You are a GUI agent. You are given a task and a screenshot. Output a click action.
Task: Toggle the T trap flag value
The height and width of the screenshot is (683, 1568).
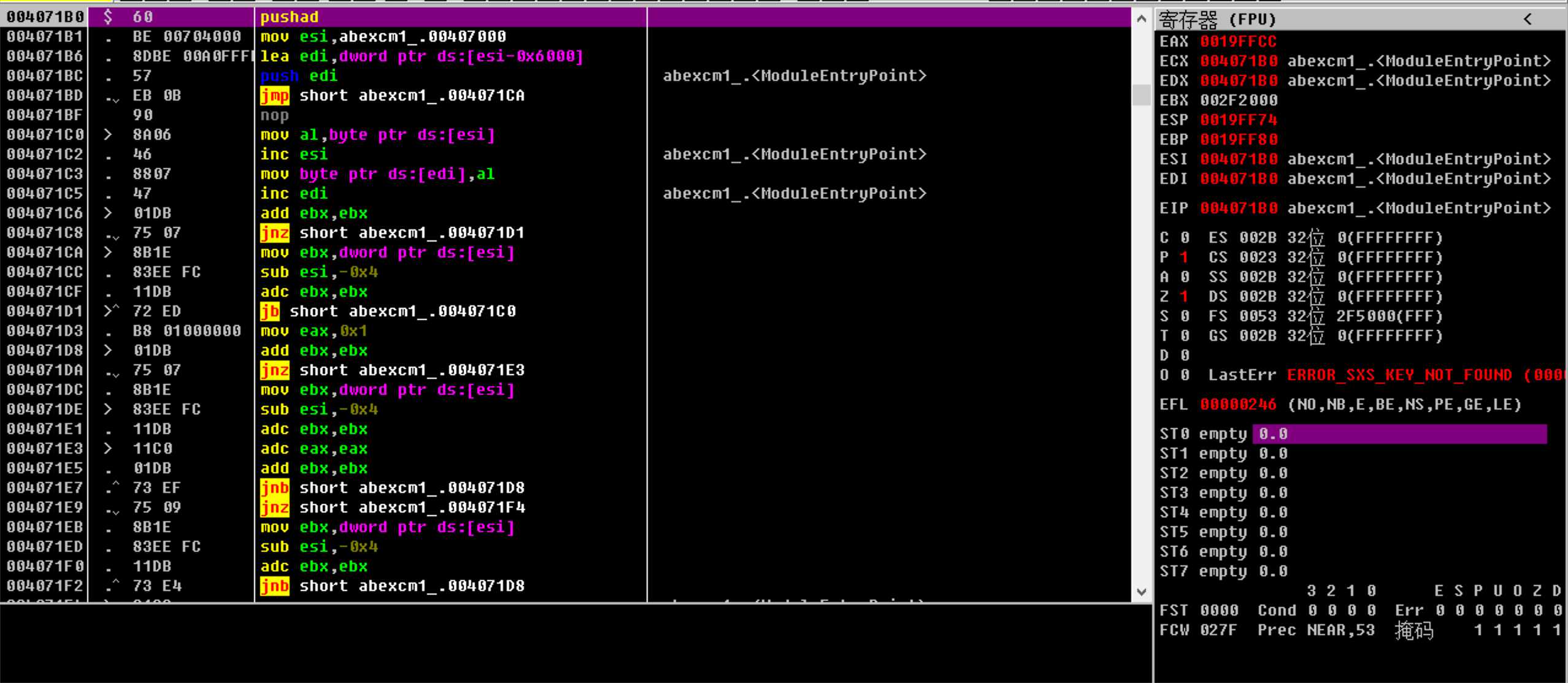pyautogui.click(x=1185, y=336)
